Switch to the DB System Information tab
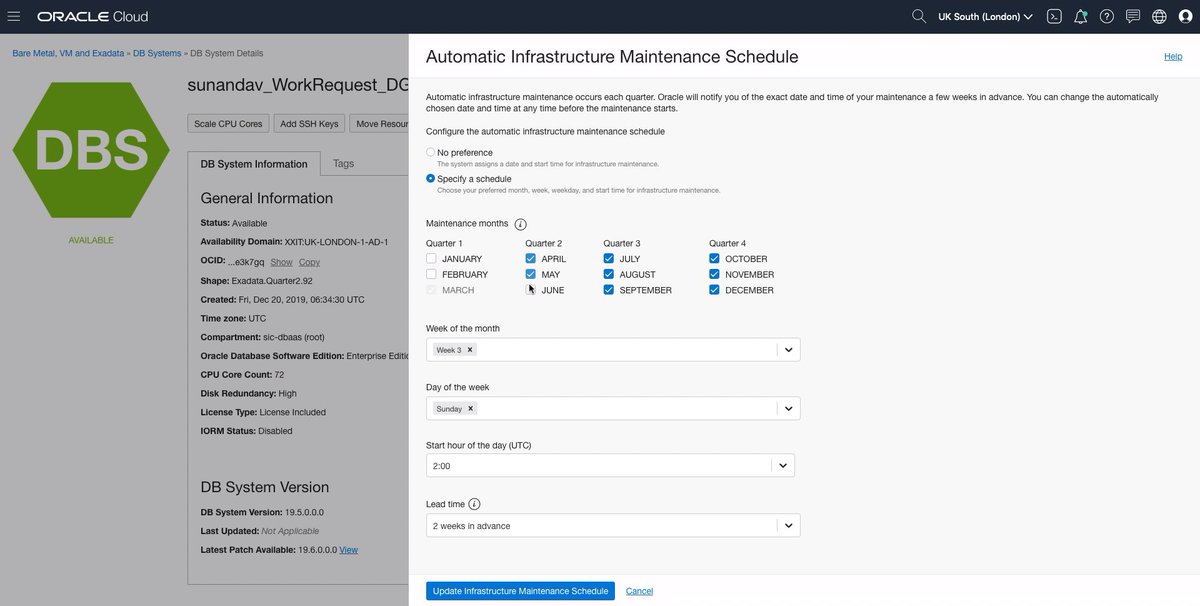 click(254, 164)
